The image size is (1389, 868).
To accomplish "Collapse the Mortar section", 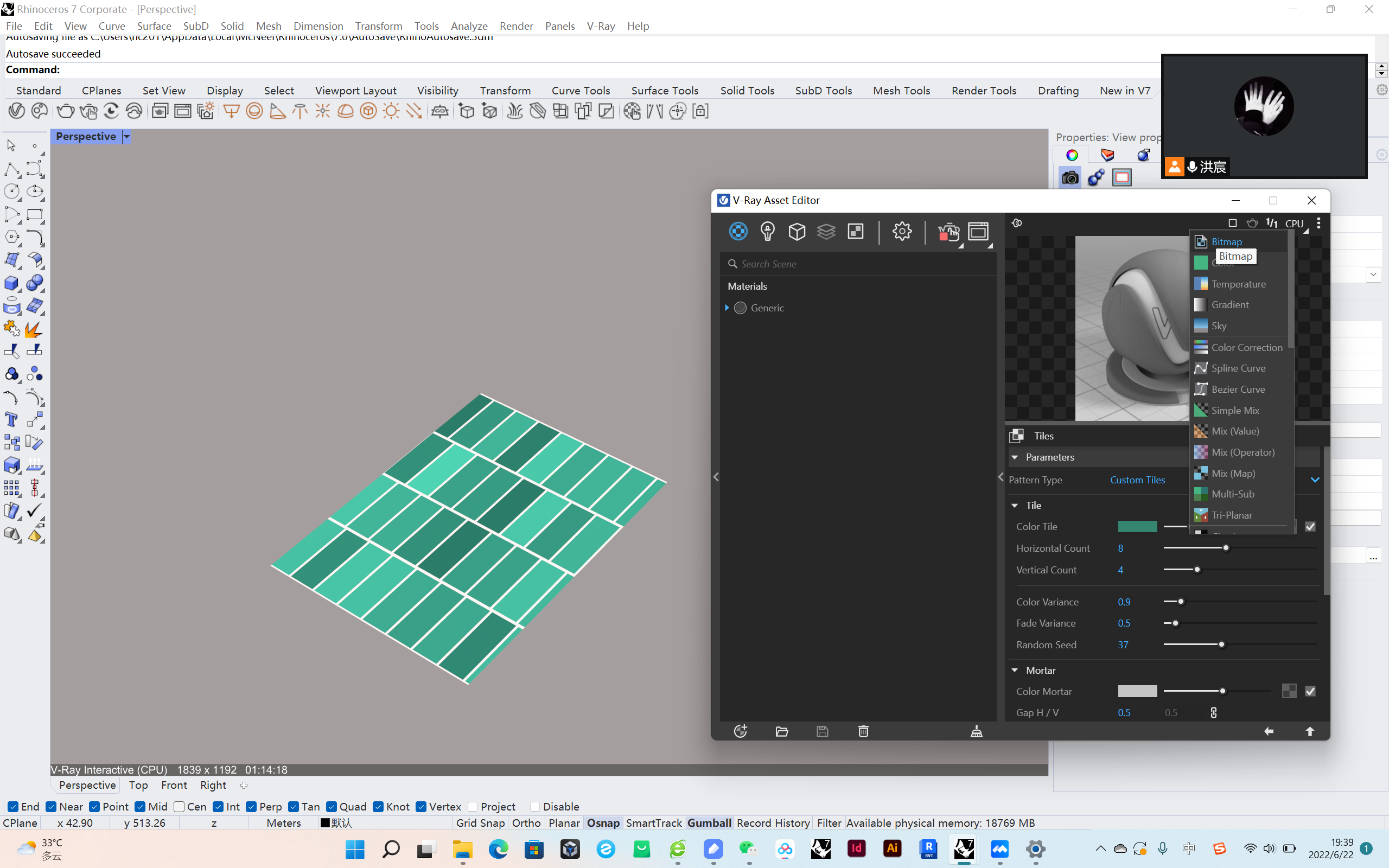I will [x=1015, y=670].
